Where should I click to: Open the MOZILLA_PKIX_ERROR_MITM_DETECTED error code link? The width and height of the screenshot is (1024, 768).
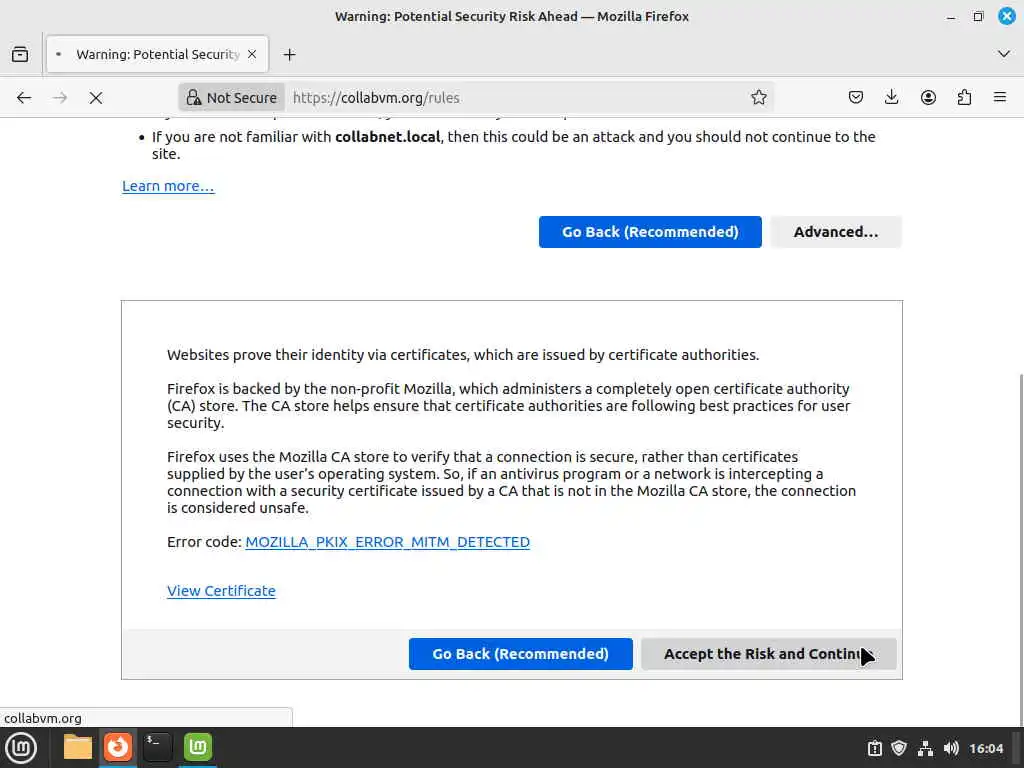click(387, 542)
